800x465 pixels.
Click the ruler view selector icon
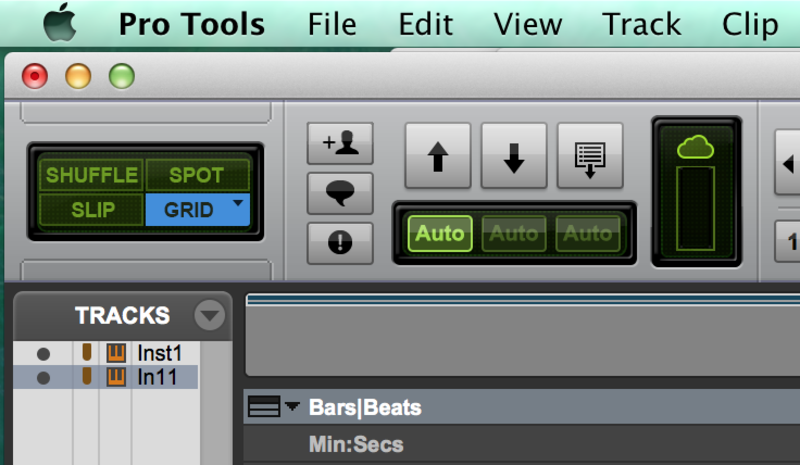click(264, 406)
